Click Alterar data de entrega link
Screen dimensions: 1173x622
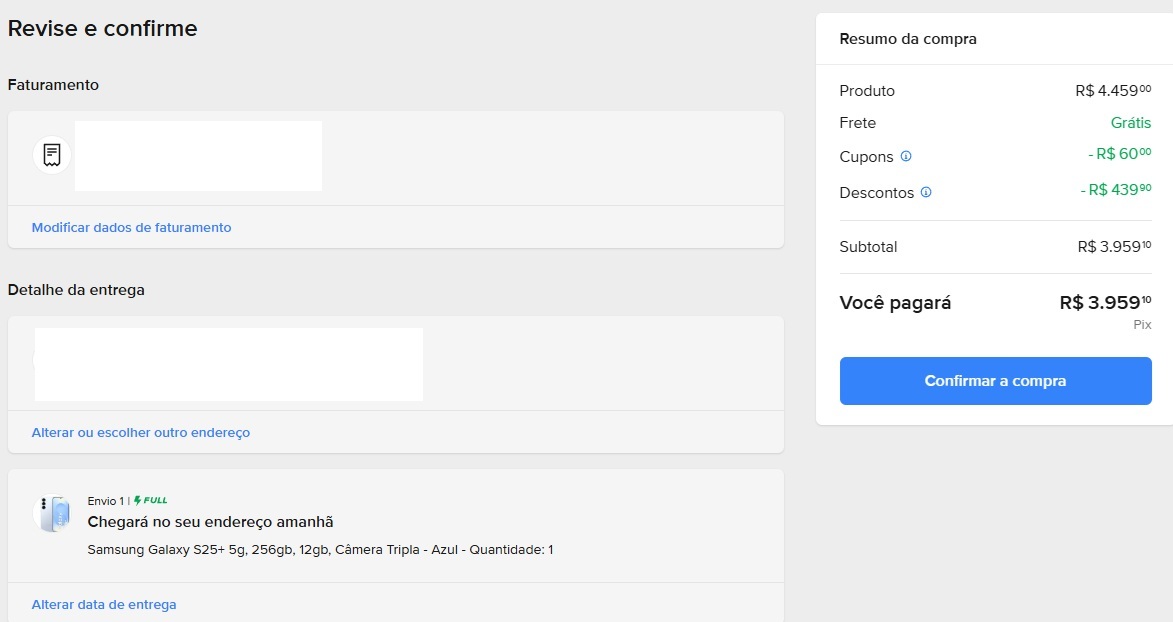(x=104, y=605)
